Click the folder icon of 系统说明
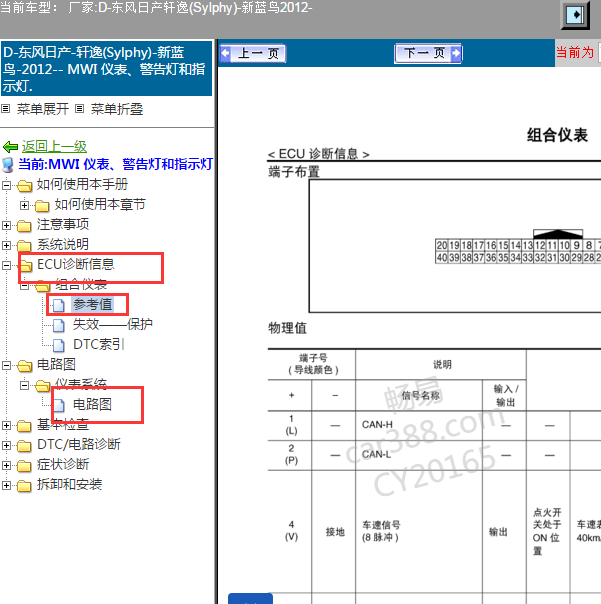The height and width of the screenshot is (604, 601). (24, 246)
